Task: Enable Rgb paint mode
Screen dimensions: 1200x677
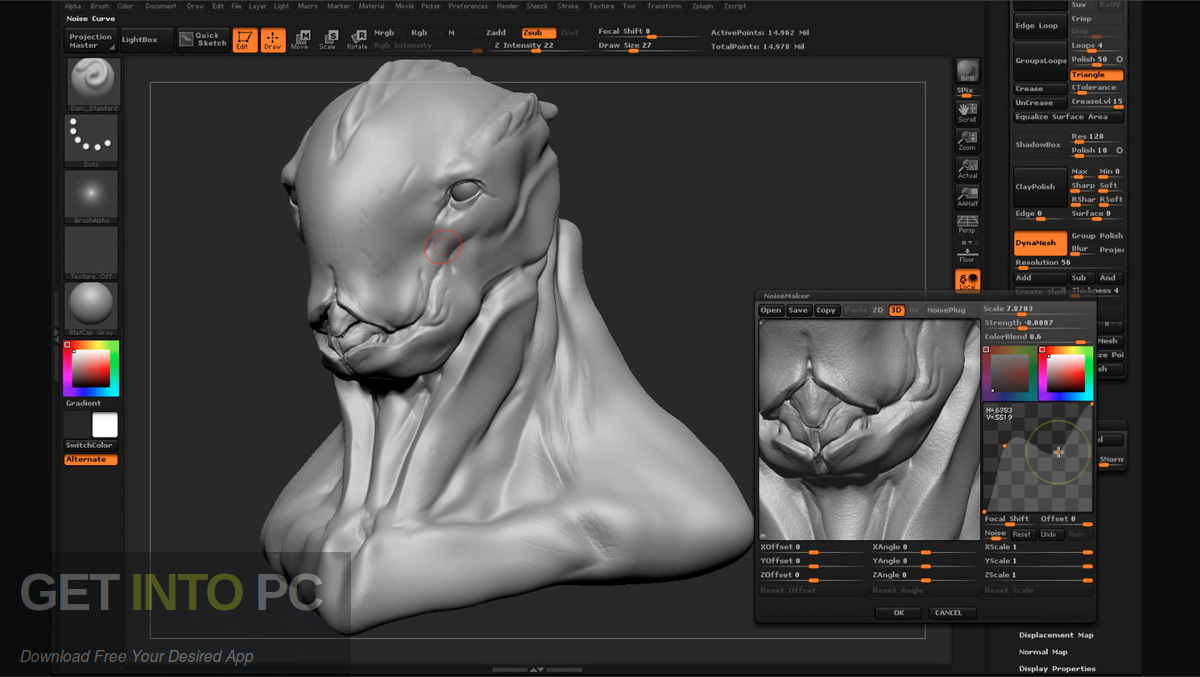Action: pos(419,33)
